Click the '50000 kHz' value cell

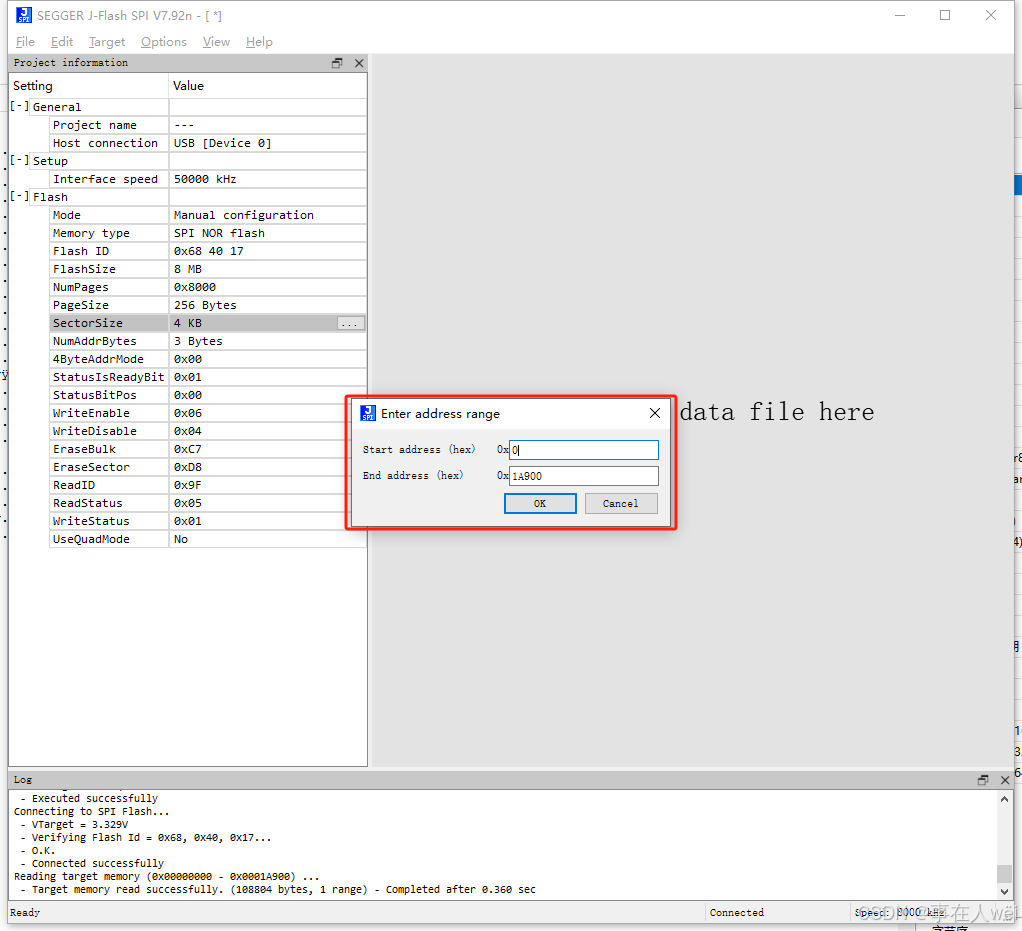(x=267, y=179)
